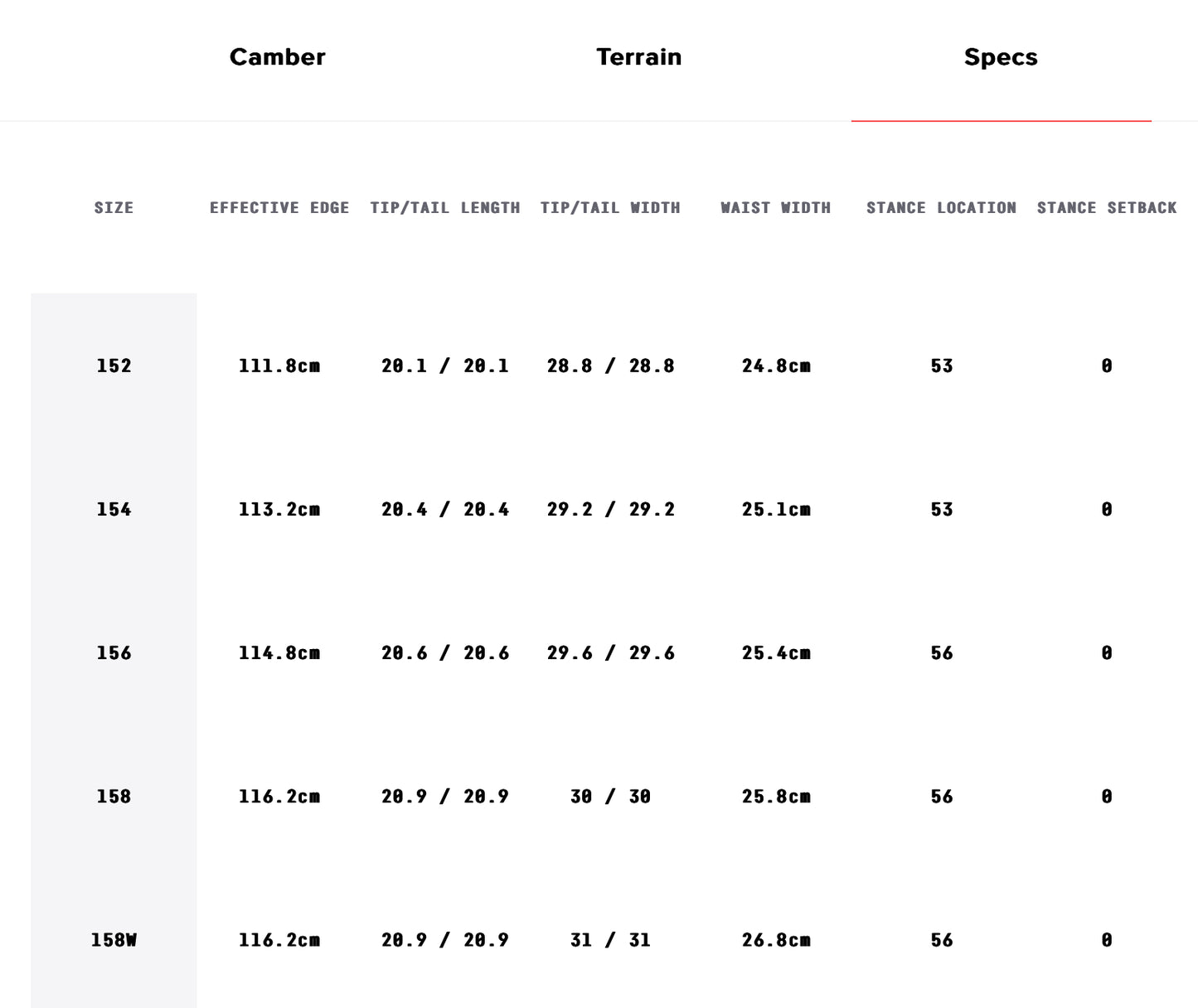This screenshot has height=1008, width=1198.
Task: Click the TIP/TAIL WIDTH header
Action: [610, 208]
